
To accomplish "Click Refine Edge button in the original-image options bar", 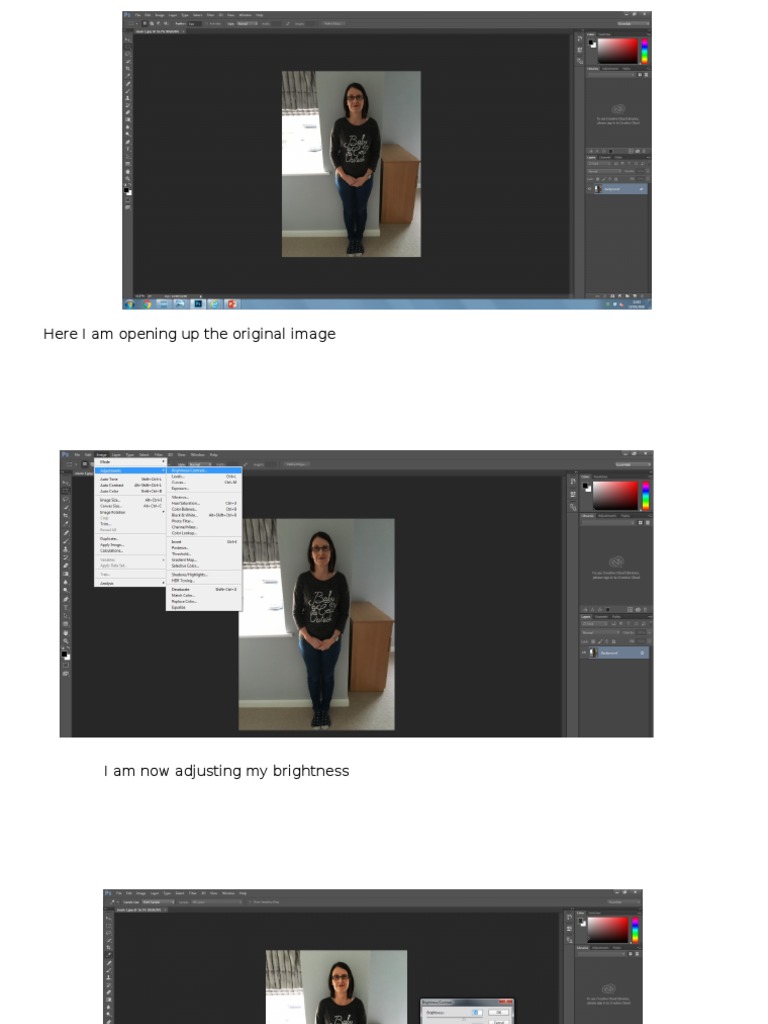I will pos(333,24).
